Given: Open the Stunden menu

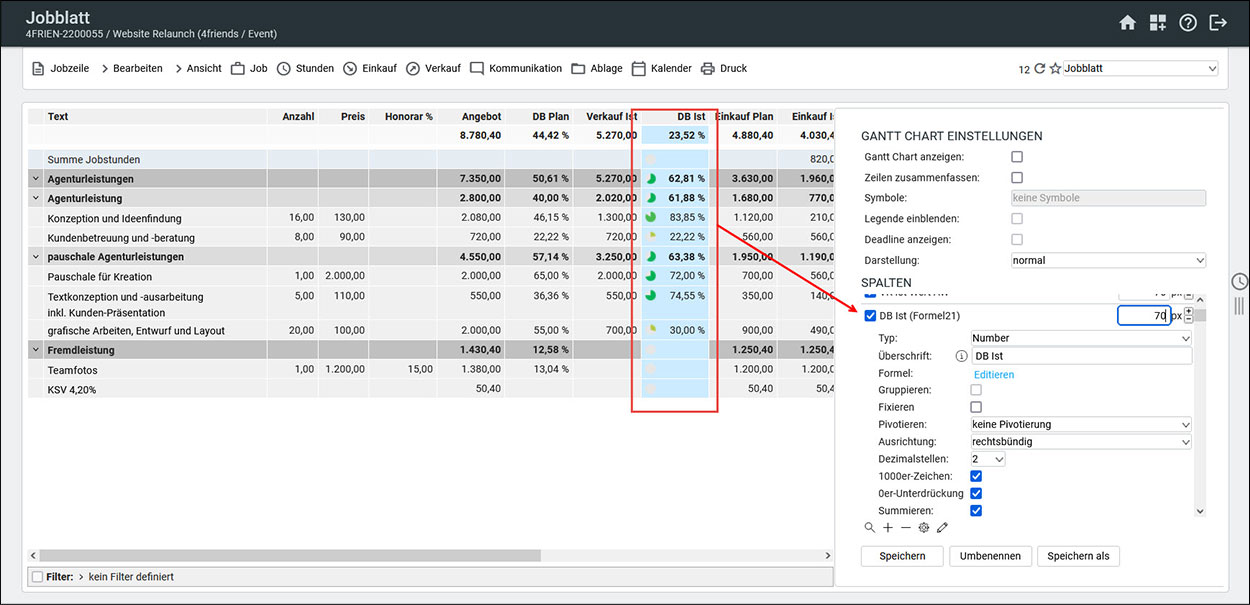Looking at the screenshot, I should pyautogui.click(x=315, y=69).
